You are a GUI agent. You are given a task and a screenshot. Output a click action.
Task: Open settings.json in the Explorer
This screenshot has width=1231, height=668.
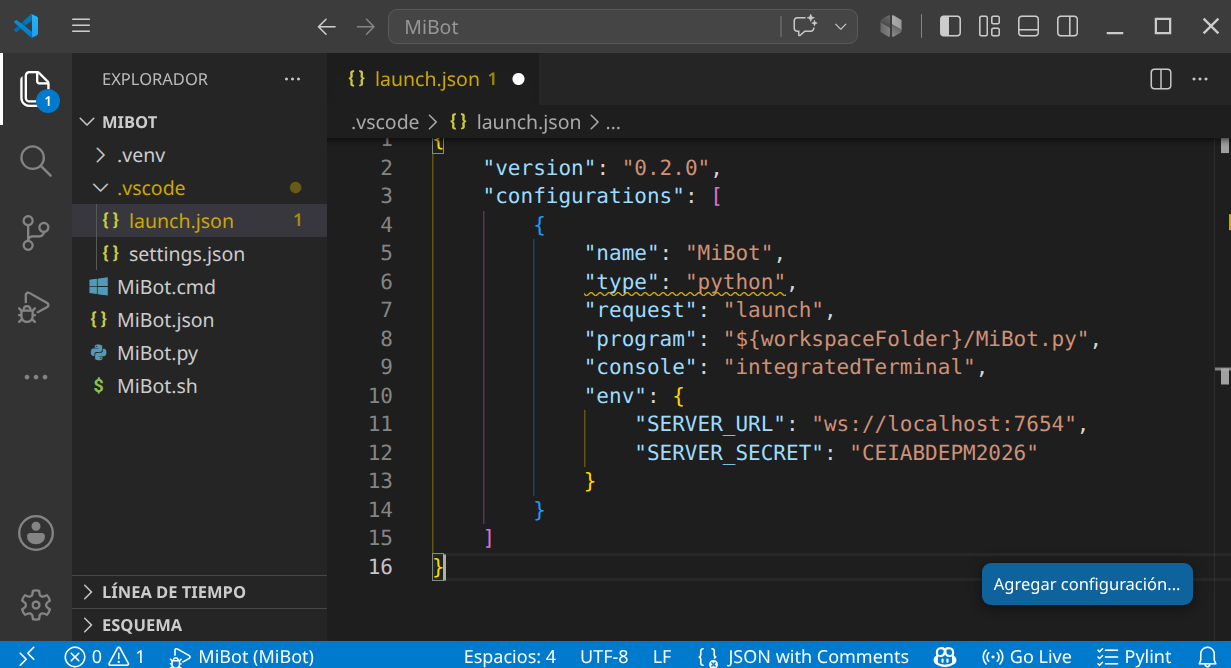pos(199,254)
